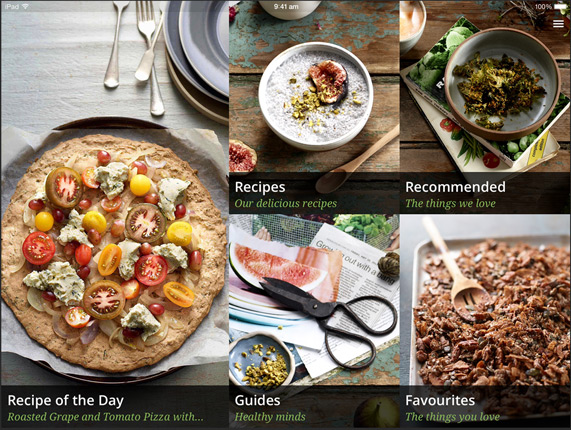571x430 pixels.
Task: Tap the 'Healthy minds' subtitle
Action: pos(270,417)
